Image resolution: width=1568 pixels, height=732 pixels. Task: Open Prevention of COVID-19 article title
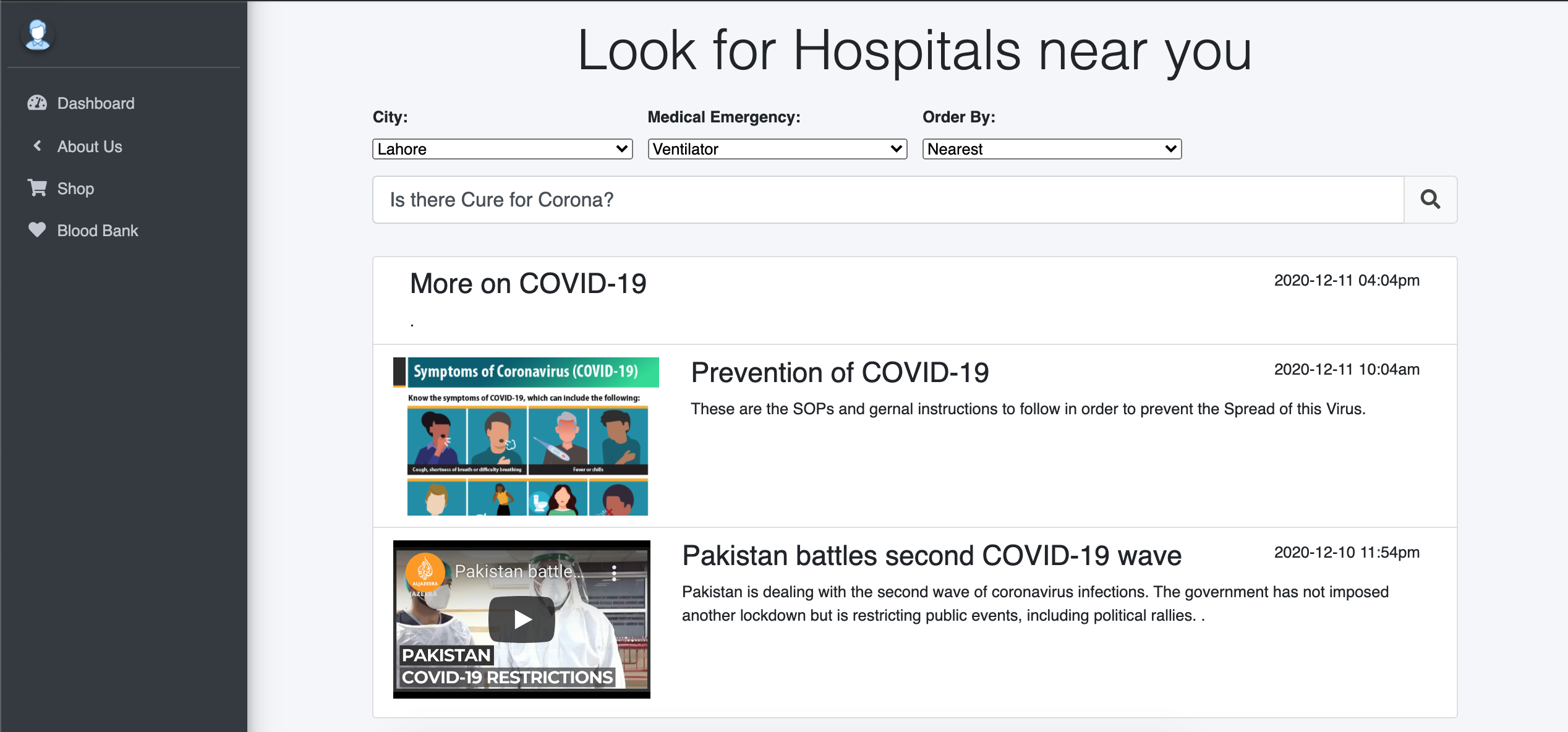point(840,373)
